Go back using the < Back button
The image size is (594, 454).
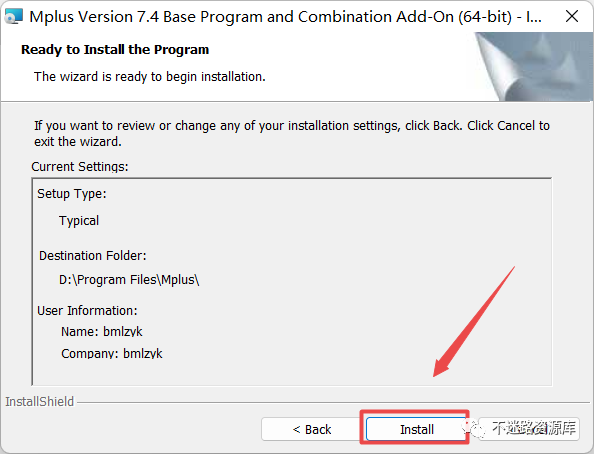pos(311,429)
